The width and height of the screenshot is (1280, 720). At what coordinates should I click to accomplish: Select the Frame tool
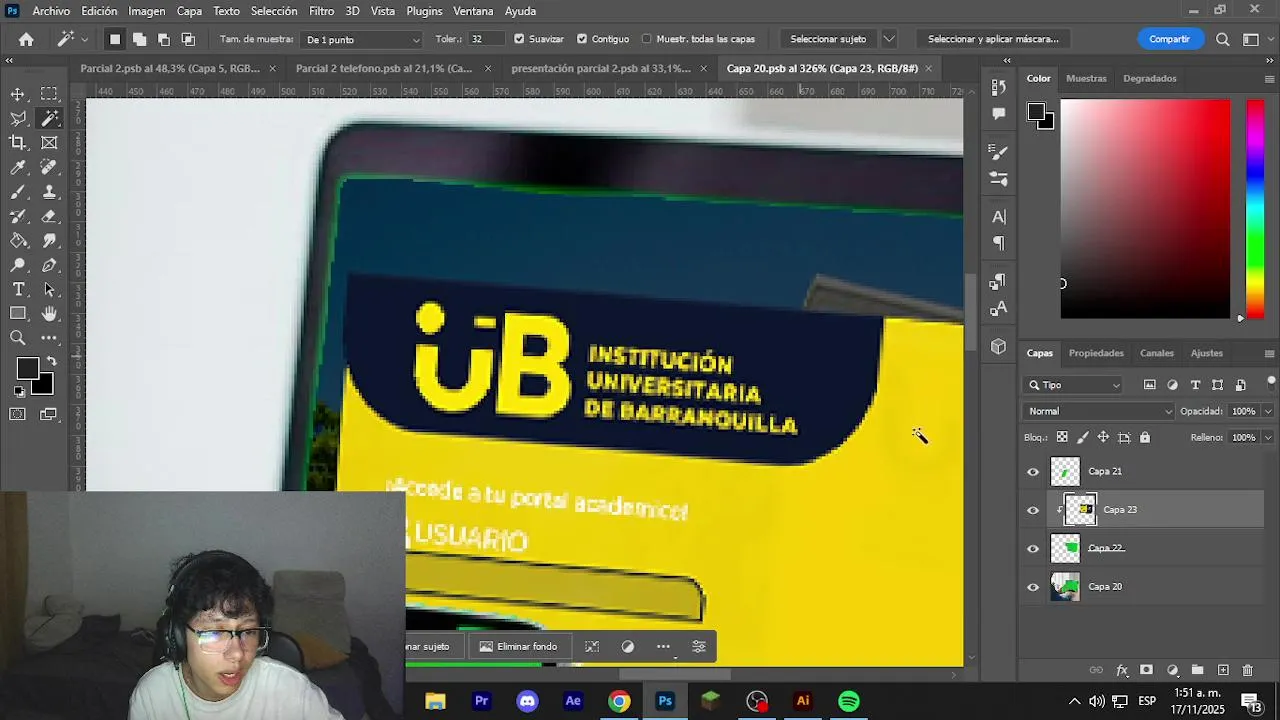[49, 143]
